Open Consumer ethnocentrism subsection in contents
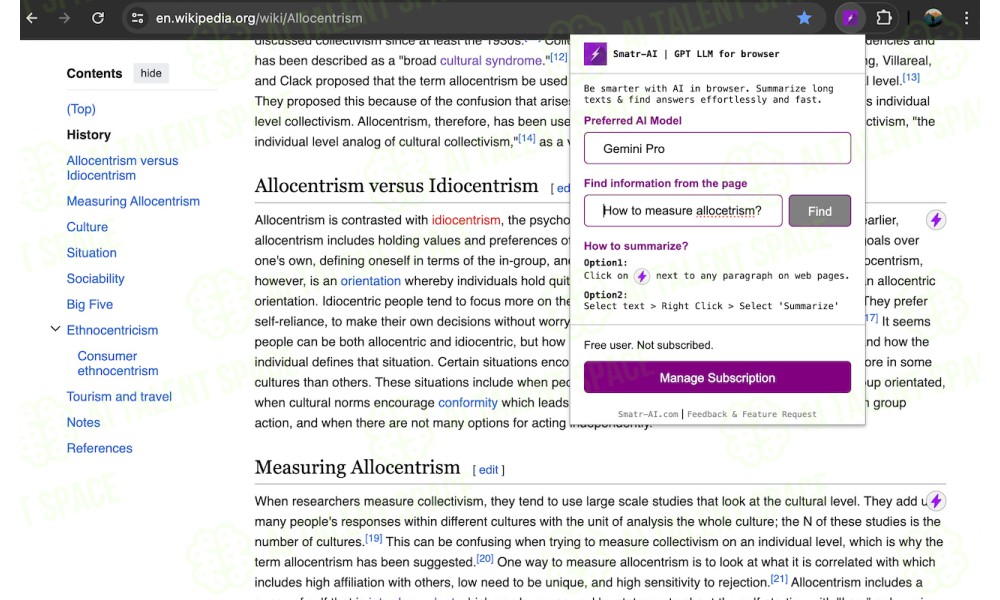 pyautogui.click(x=118, y=363)
